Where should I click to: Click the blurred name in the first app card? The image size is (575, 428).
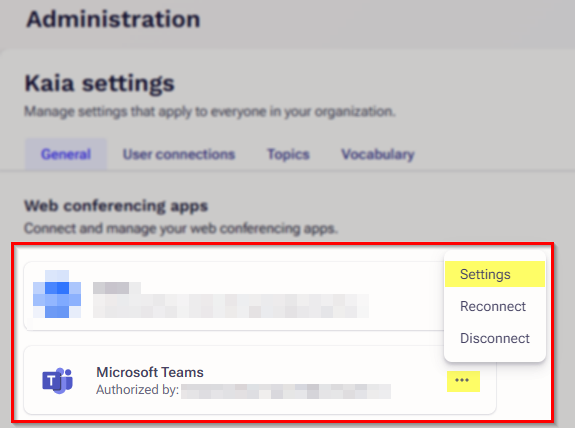click(117, 288)
